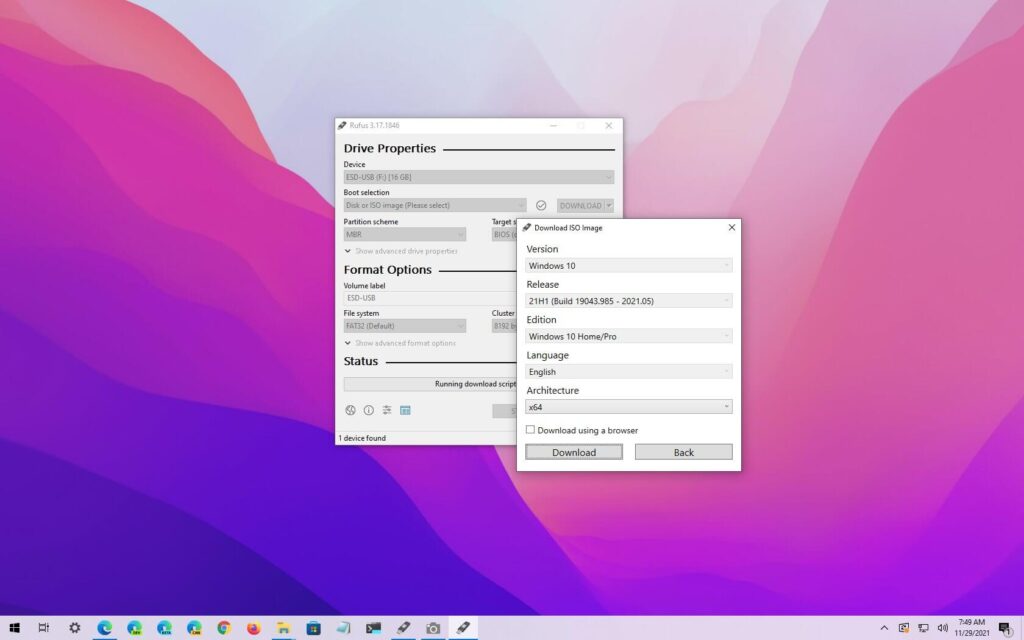Image resolution: width=1024 pixels, height=640 pixels.
Task: Show the Rufus log window icon
Action: pyautogui.click(x=405, y=410)
